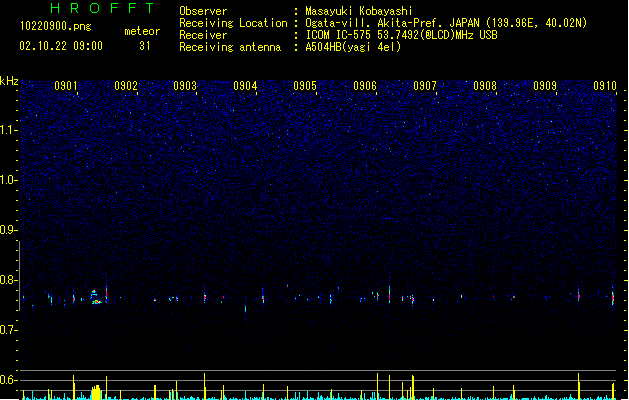Click the meteor count 31
Image resolution: width=629 pixels, height=400 pixels.
(x=145, y=46)
